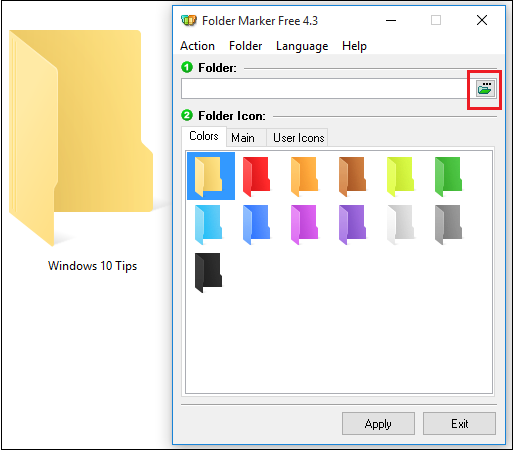
Task: Select the brown folder icon
Action: 352,176
